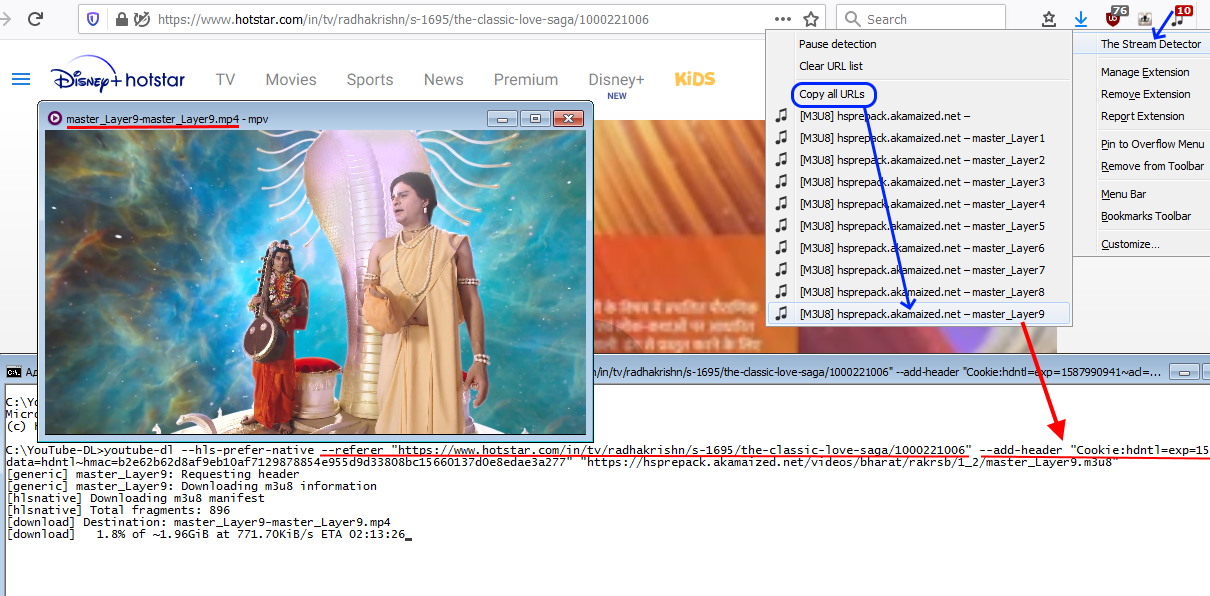Go forward with the browser arrow

(4, 18)
